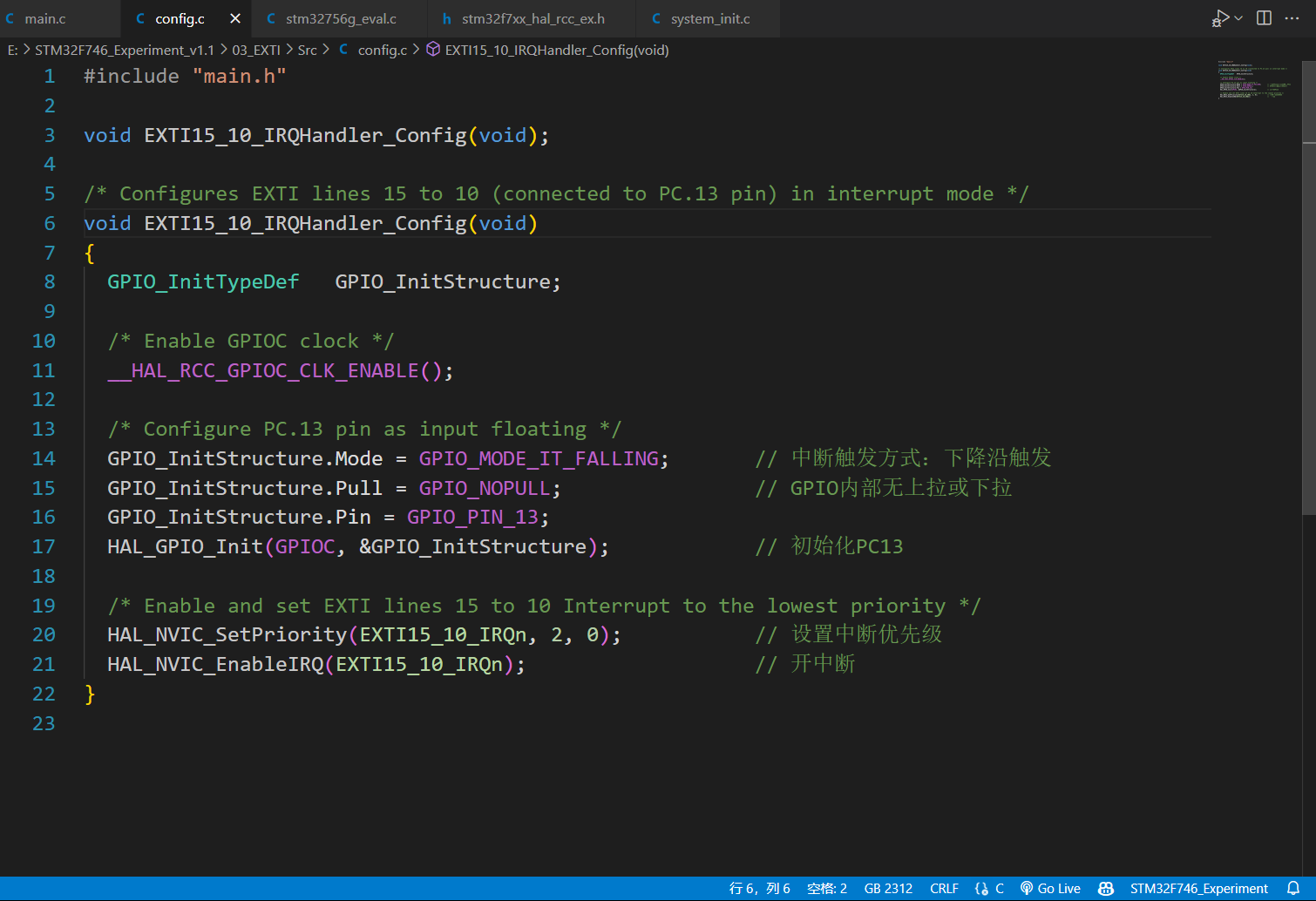The image size is (1316, 901).
Task: Click __HAL_RCC_GPIOC_CLK_ENABLE macro call
Action: tap(263, 371)
